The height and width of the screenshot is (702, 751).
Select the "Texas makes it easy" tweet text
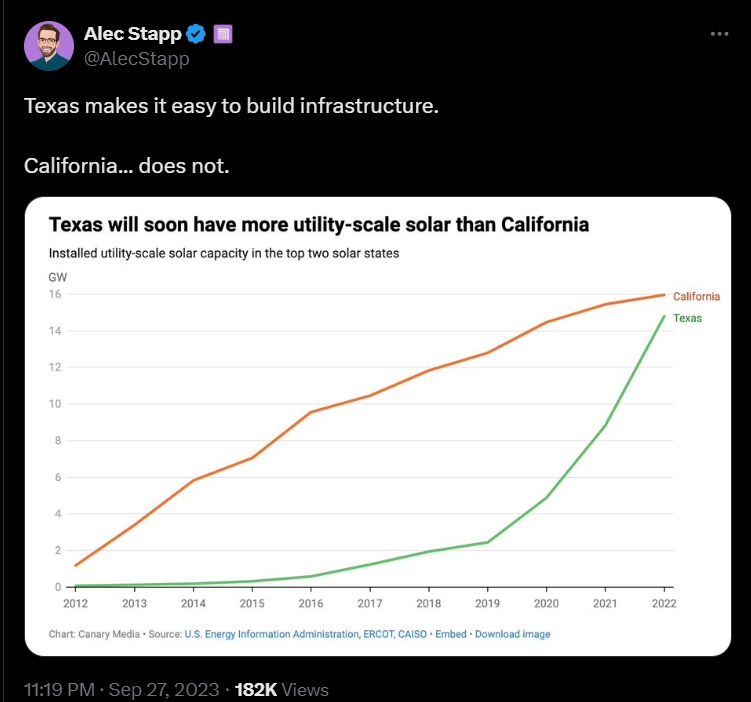[x=231, y=106]
